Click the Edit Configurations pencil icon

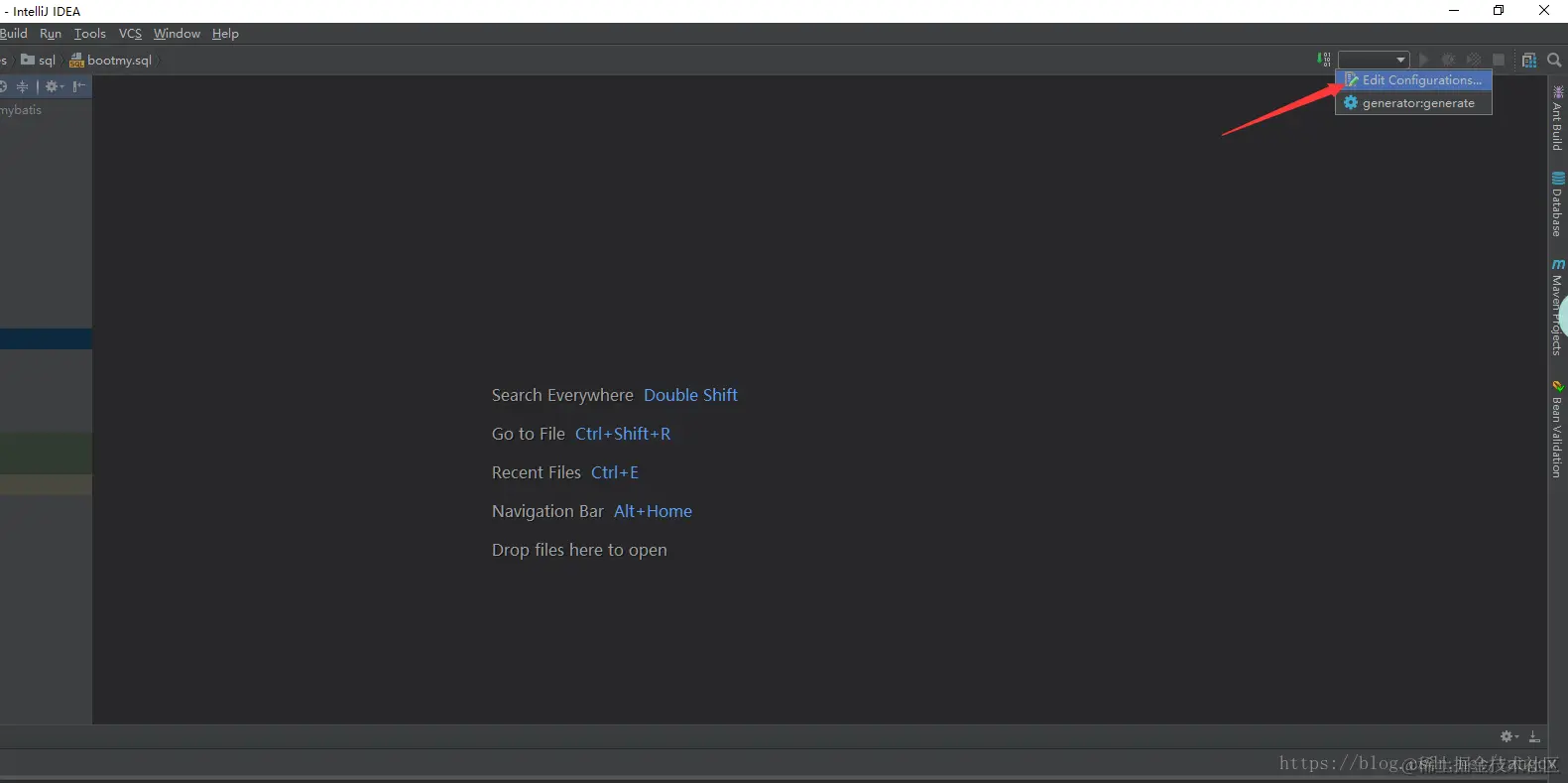tap(1351, 80)
